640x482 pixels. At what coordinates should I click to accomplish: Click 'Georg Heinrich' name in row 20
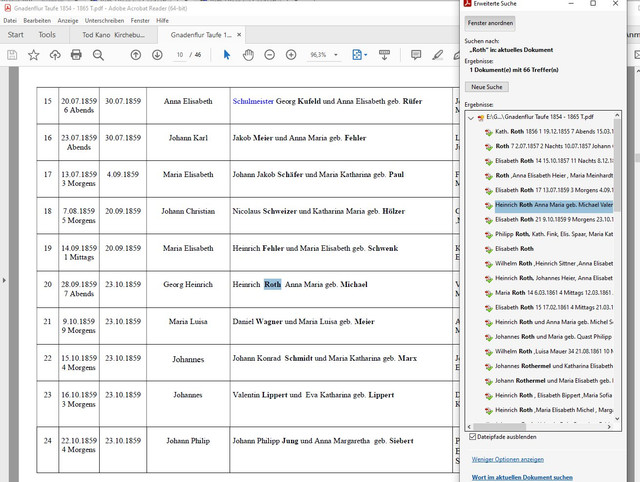pyautogui.click(x=188, y=284)
